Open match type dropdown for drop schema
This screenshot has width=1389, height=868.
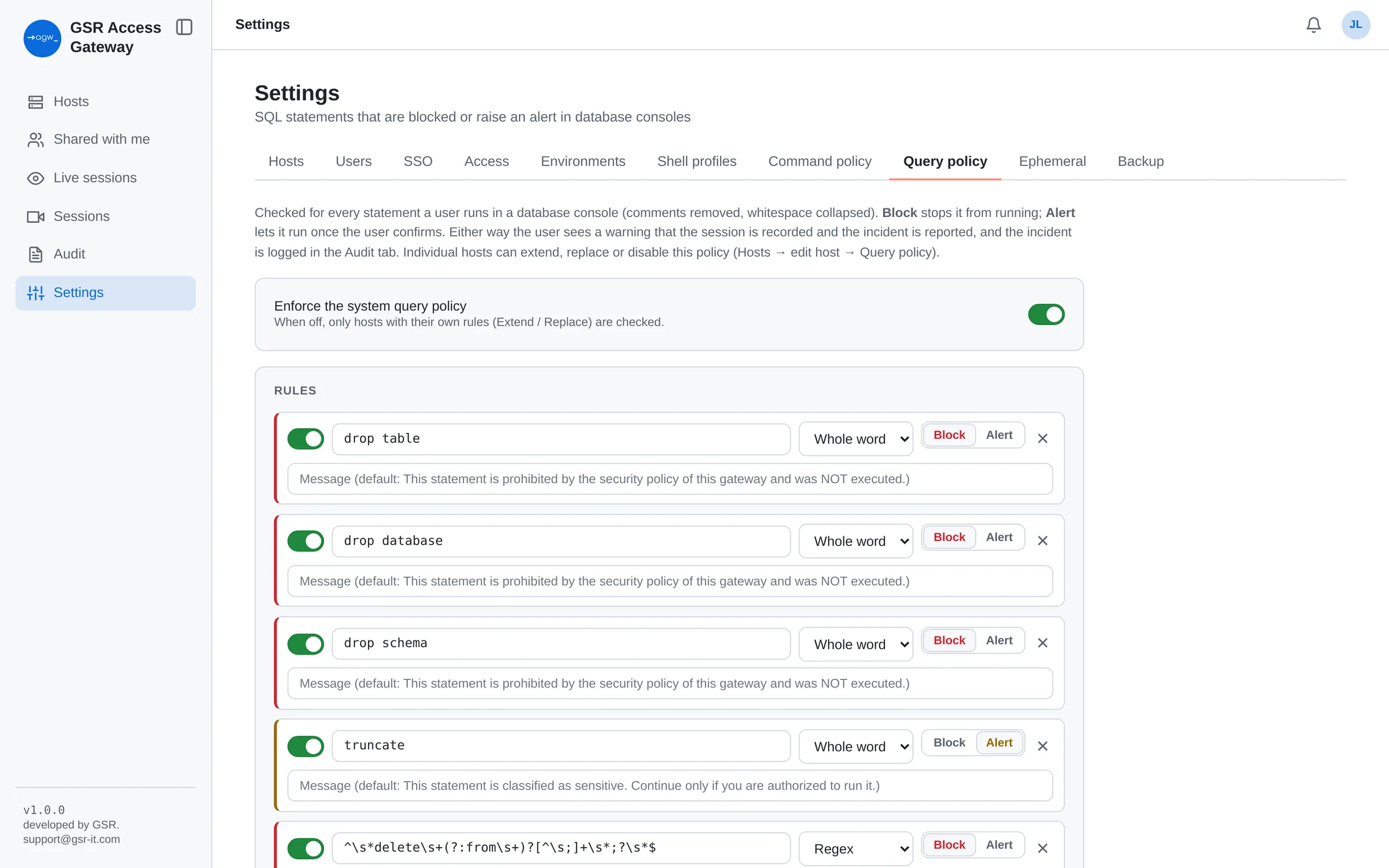click(x=855, y=644)
